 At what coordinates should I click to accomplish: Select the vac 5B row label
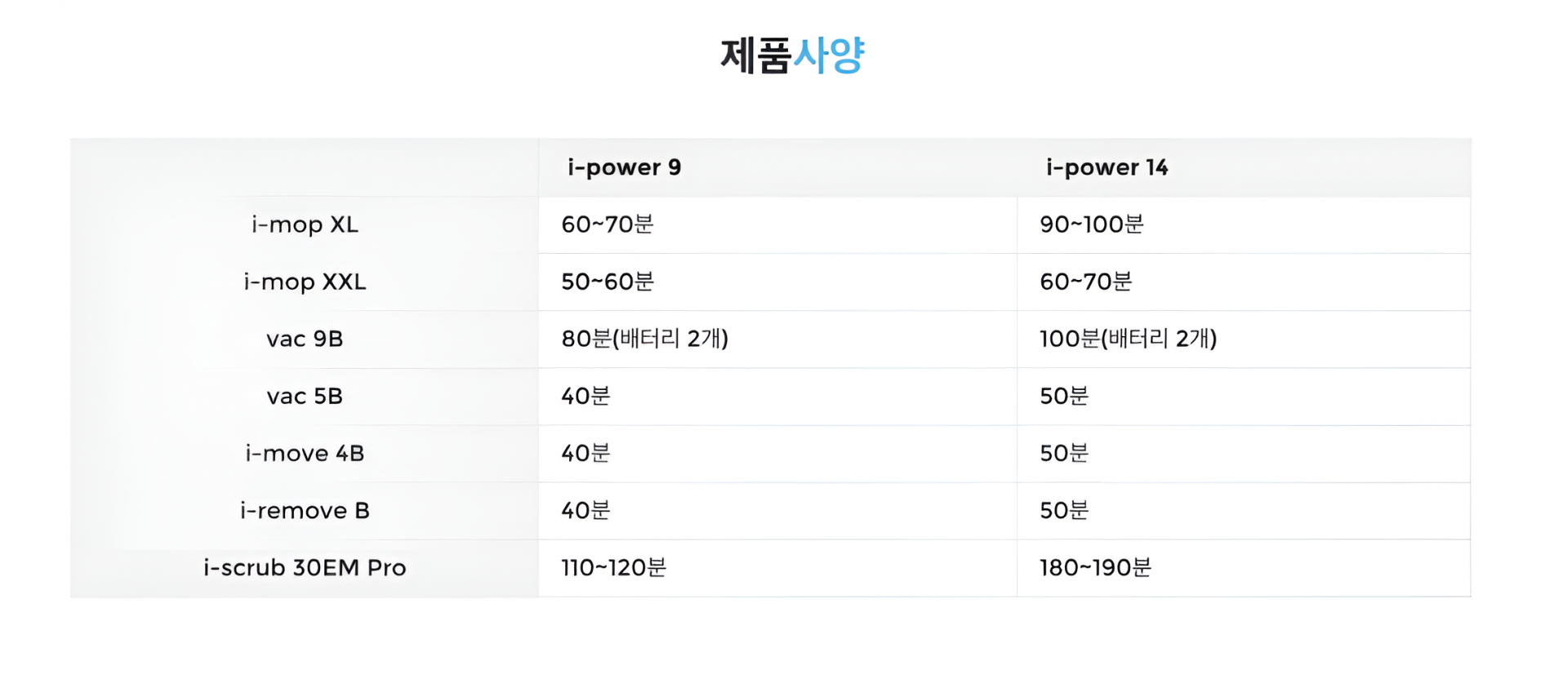pos(305,396)
